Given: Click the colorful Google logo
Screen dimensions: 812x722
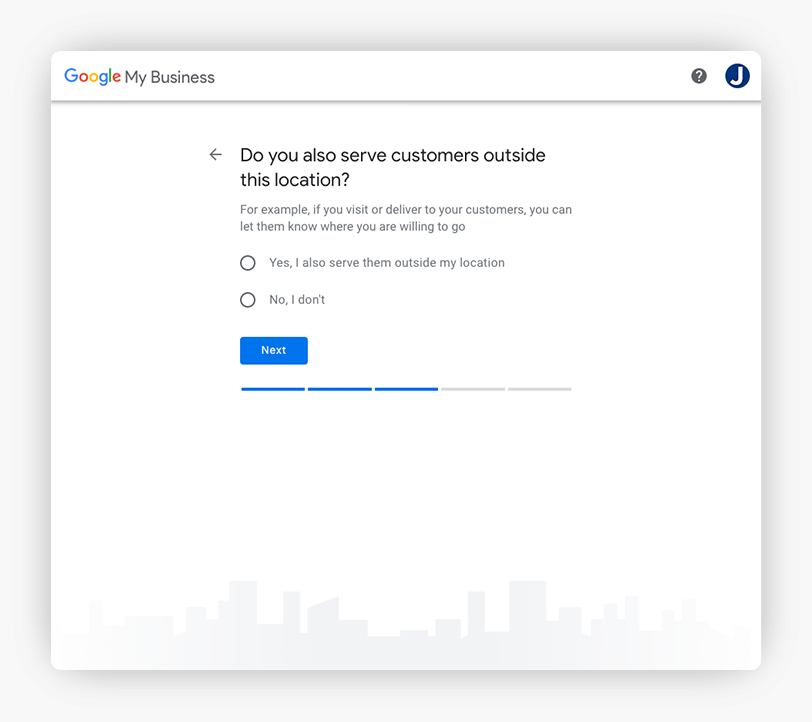Looking at the screenshot, I should coord(92,76).
